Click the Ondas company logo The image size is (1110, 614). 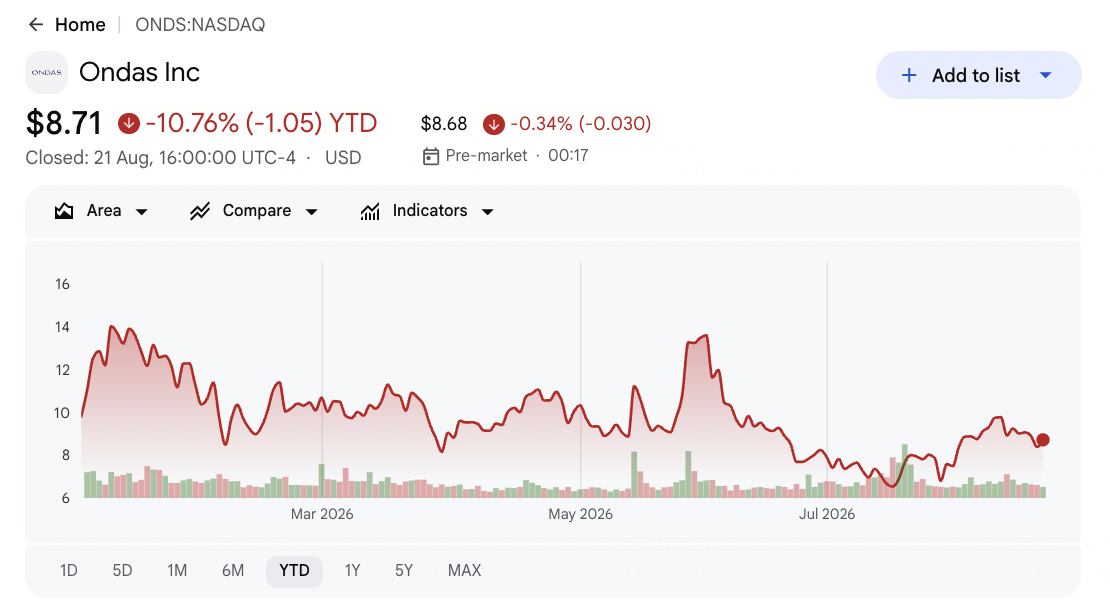tap(47, 72)
